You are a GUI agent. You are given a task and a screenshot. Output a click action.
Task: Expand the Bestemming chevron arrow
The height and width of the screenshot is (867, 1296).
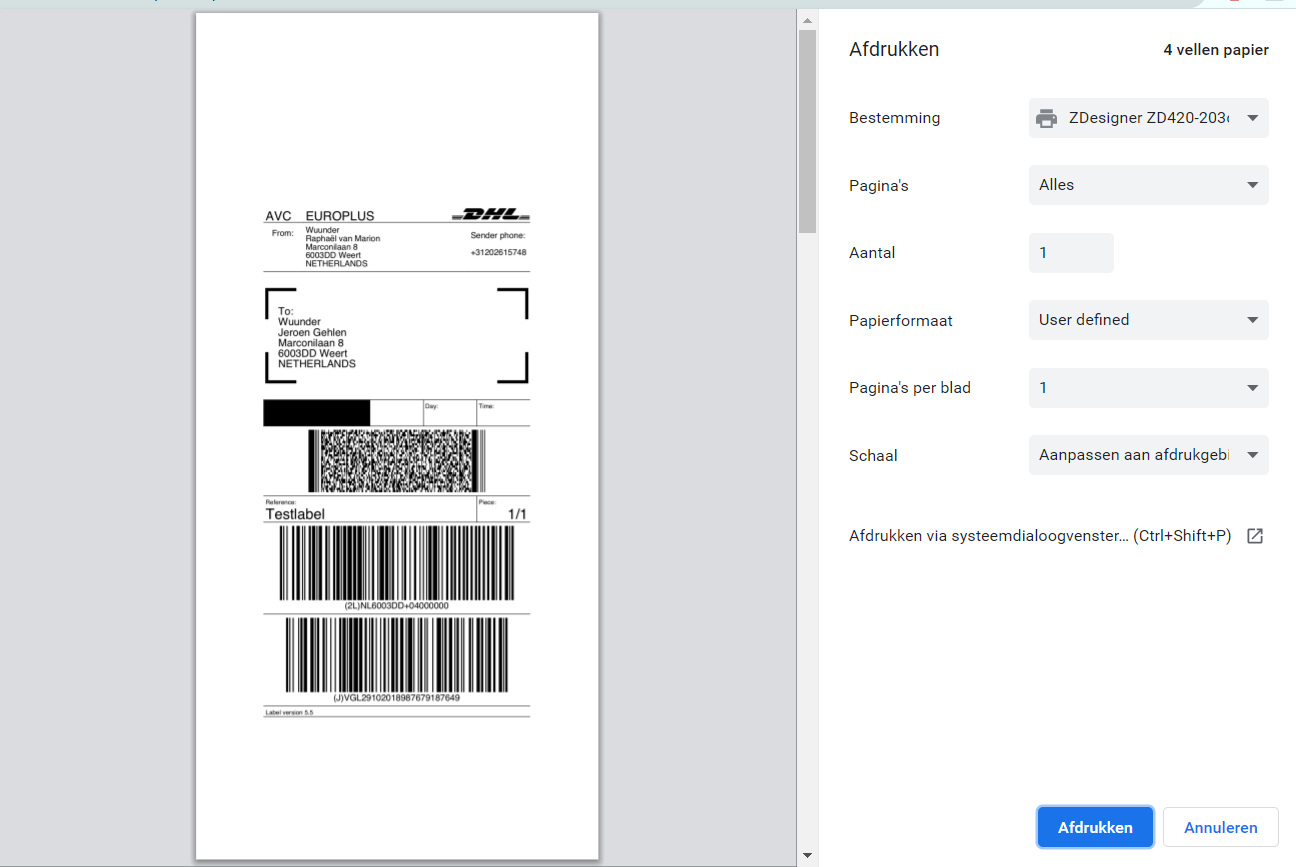(x=1252, y=117)
